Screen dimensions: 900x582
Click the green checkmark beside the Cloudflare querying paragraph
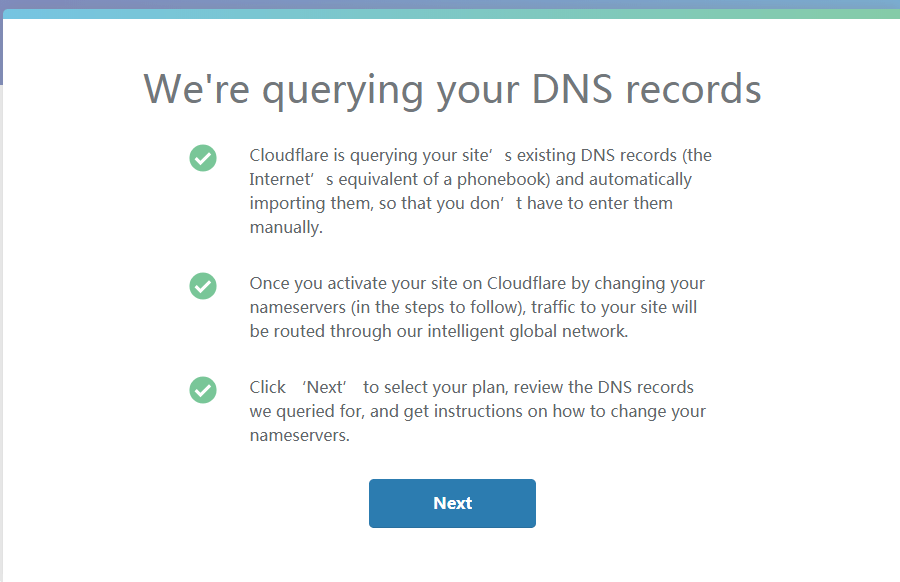(203, 158)
